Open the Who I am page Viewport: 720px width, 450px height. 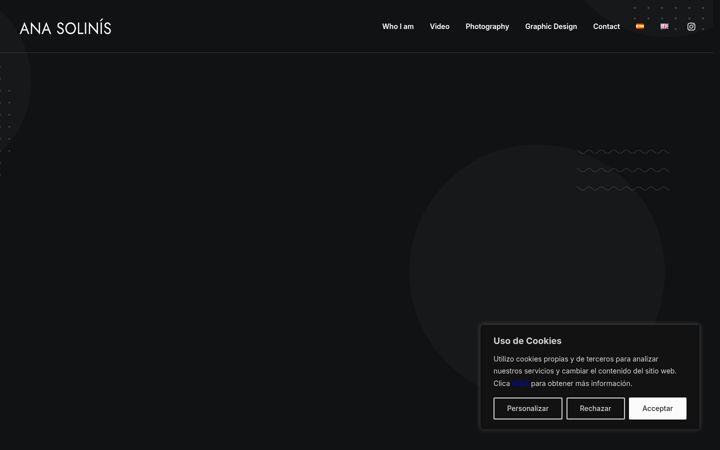coord(398,27)
